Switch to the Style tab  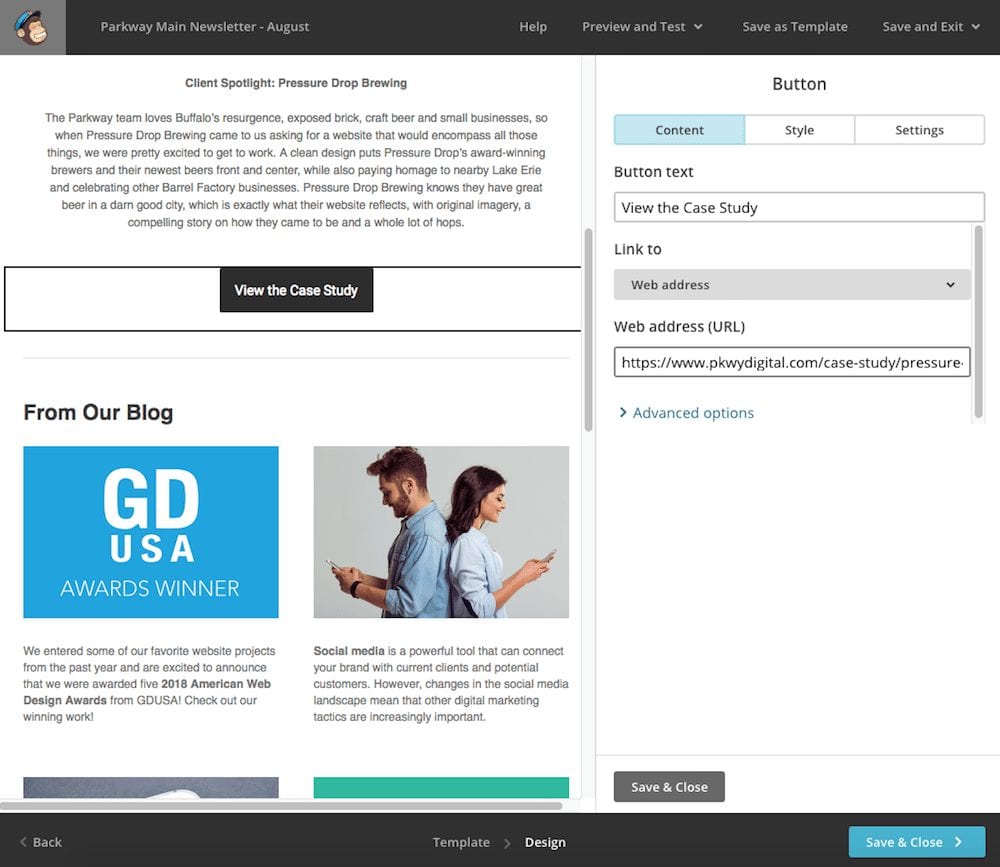point(799,130)
